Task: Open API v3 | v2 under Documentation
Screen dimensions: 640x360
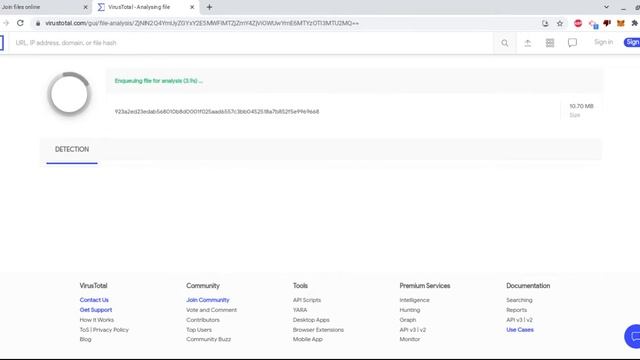Action: tap(519, 320)
